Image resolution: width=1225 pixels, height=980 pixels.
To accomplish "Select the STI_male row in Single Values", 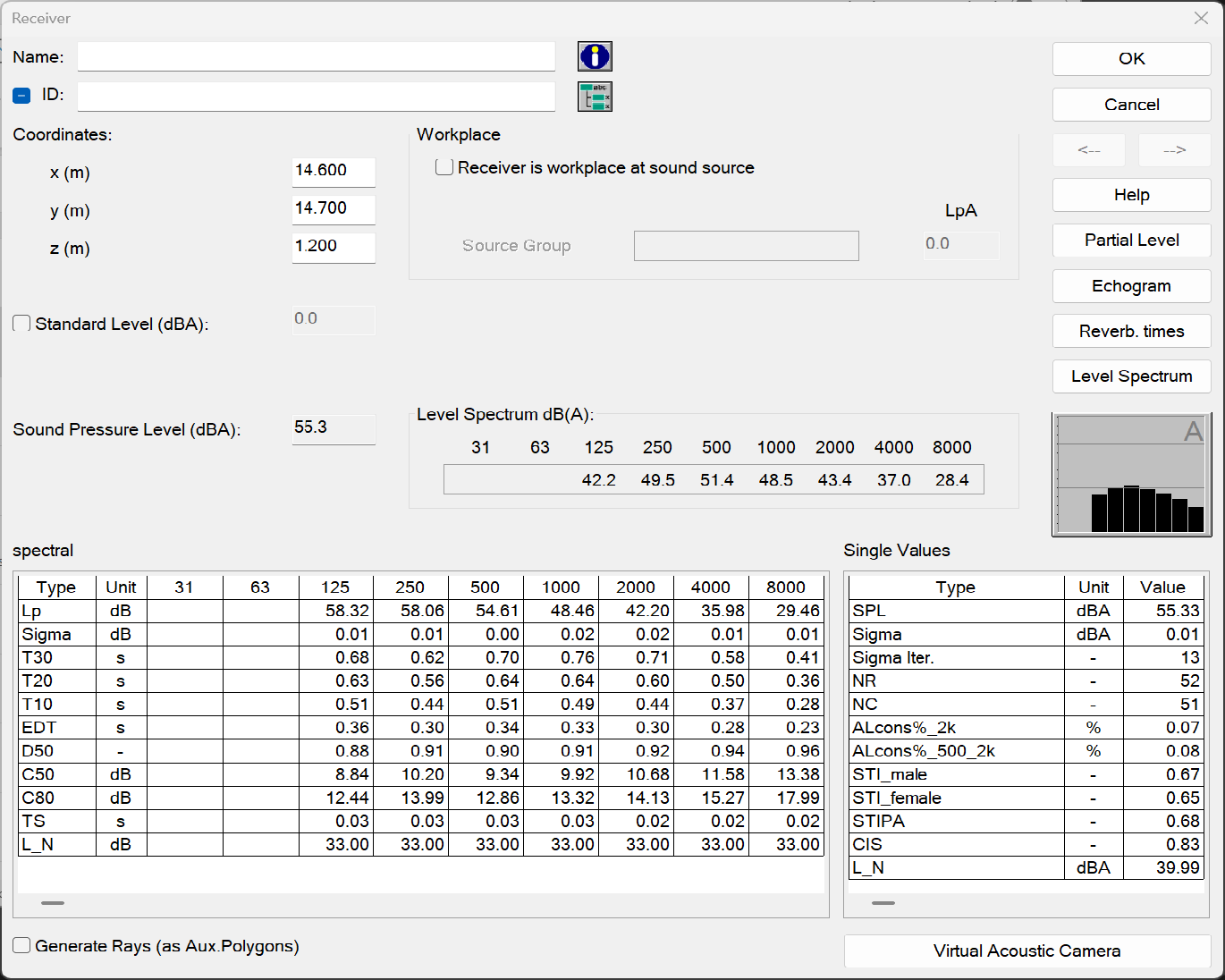I will coord(1026,774).
